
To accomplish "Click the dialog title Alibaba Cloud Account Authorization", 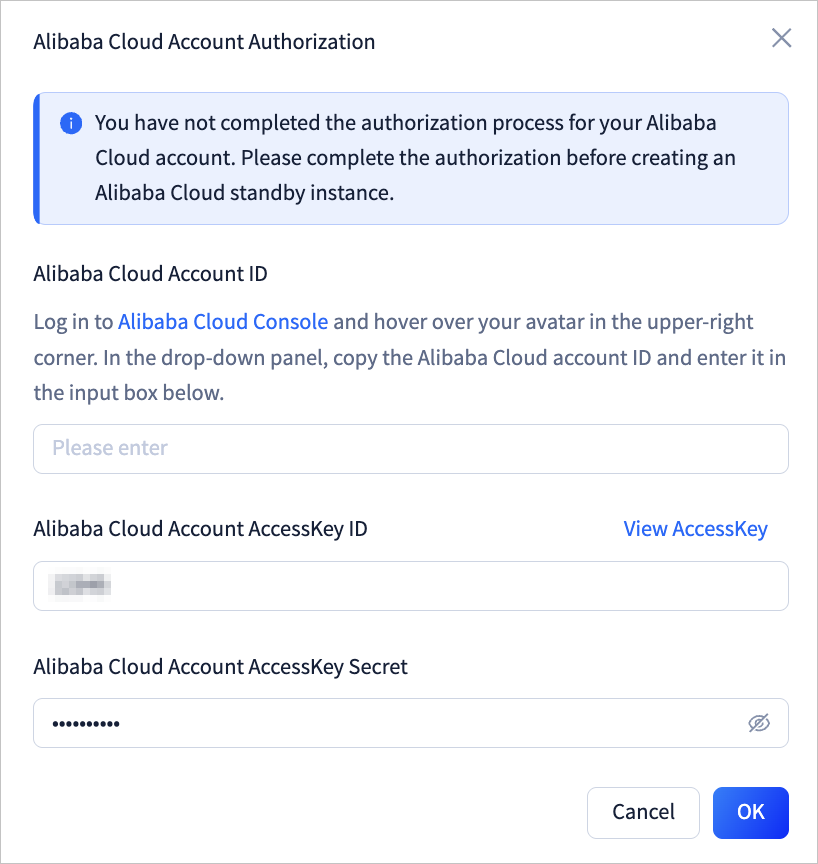I will pyautogui.click(x=204, y=42).
